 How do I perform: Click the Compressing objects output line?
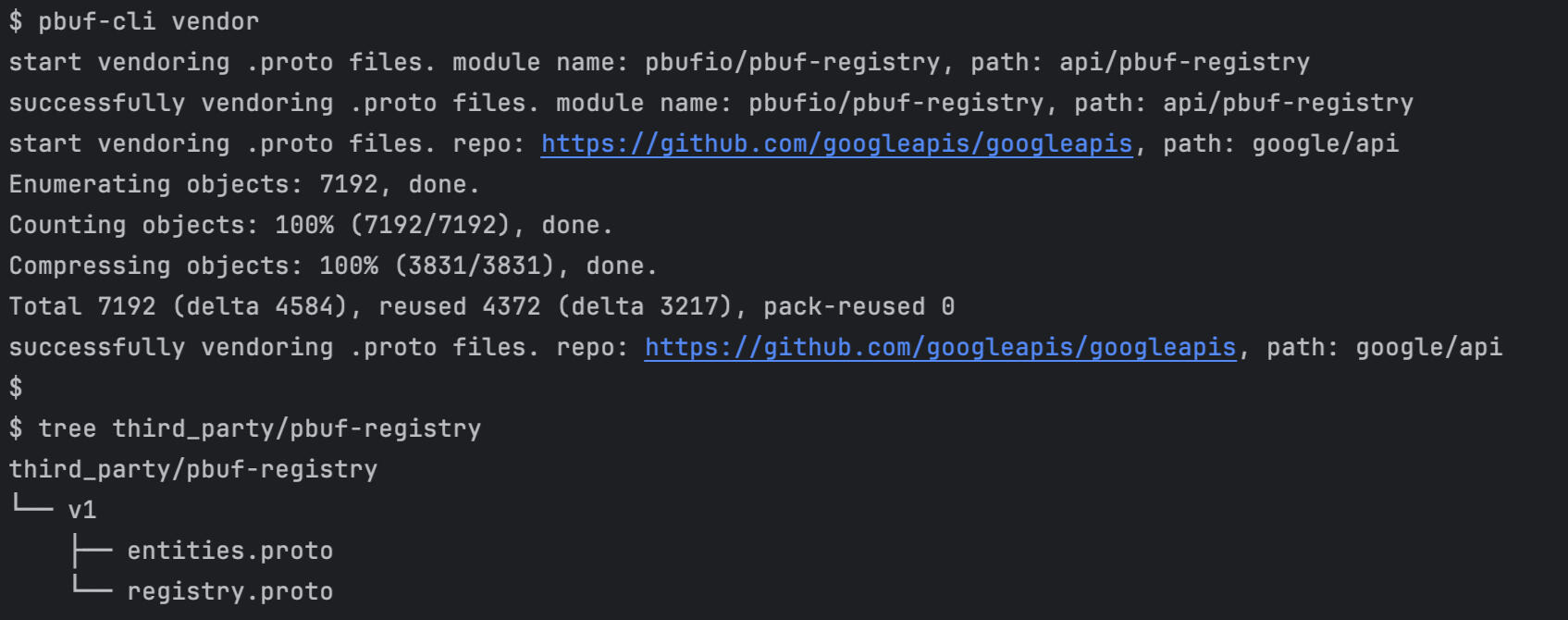[333, 266]
